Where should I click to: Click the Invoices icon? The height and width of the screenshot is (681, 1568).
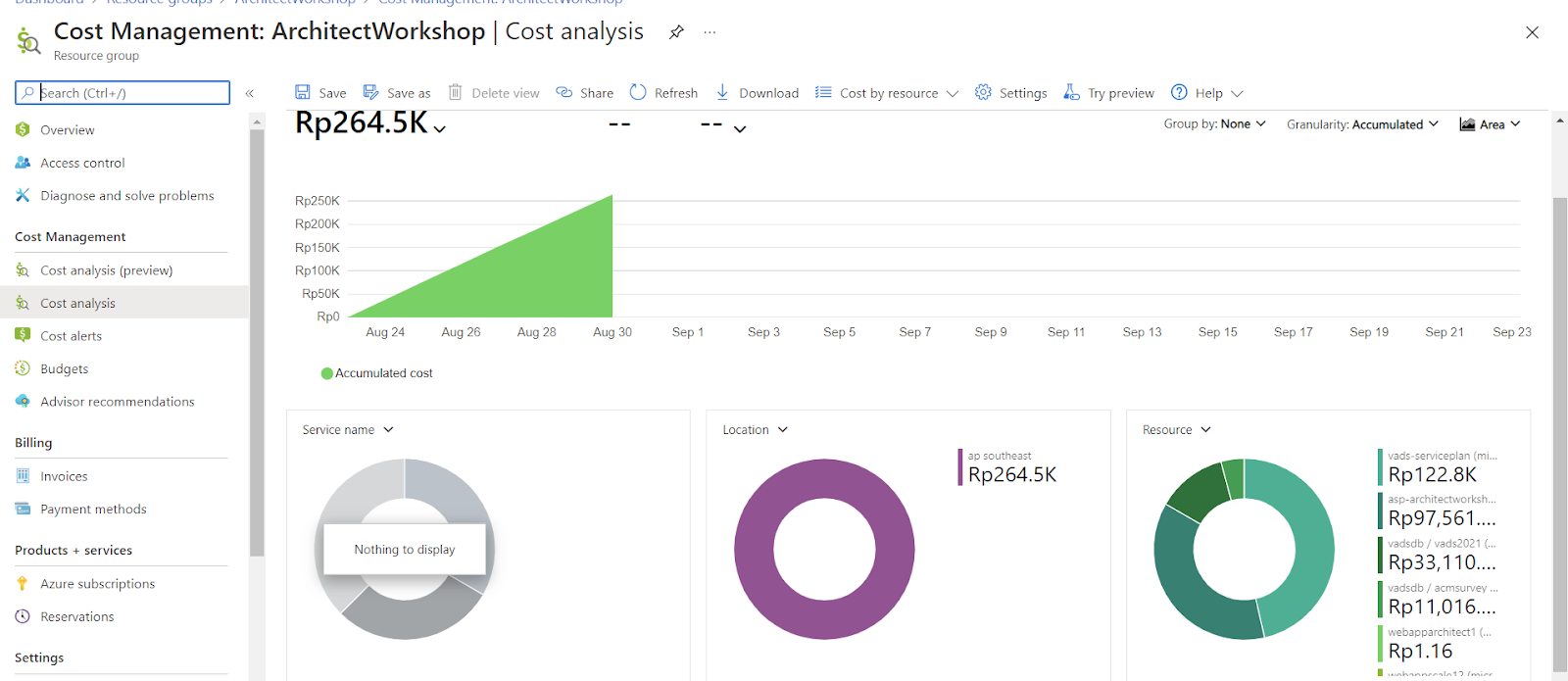pyautogui.click(x=23, y=475)
